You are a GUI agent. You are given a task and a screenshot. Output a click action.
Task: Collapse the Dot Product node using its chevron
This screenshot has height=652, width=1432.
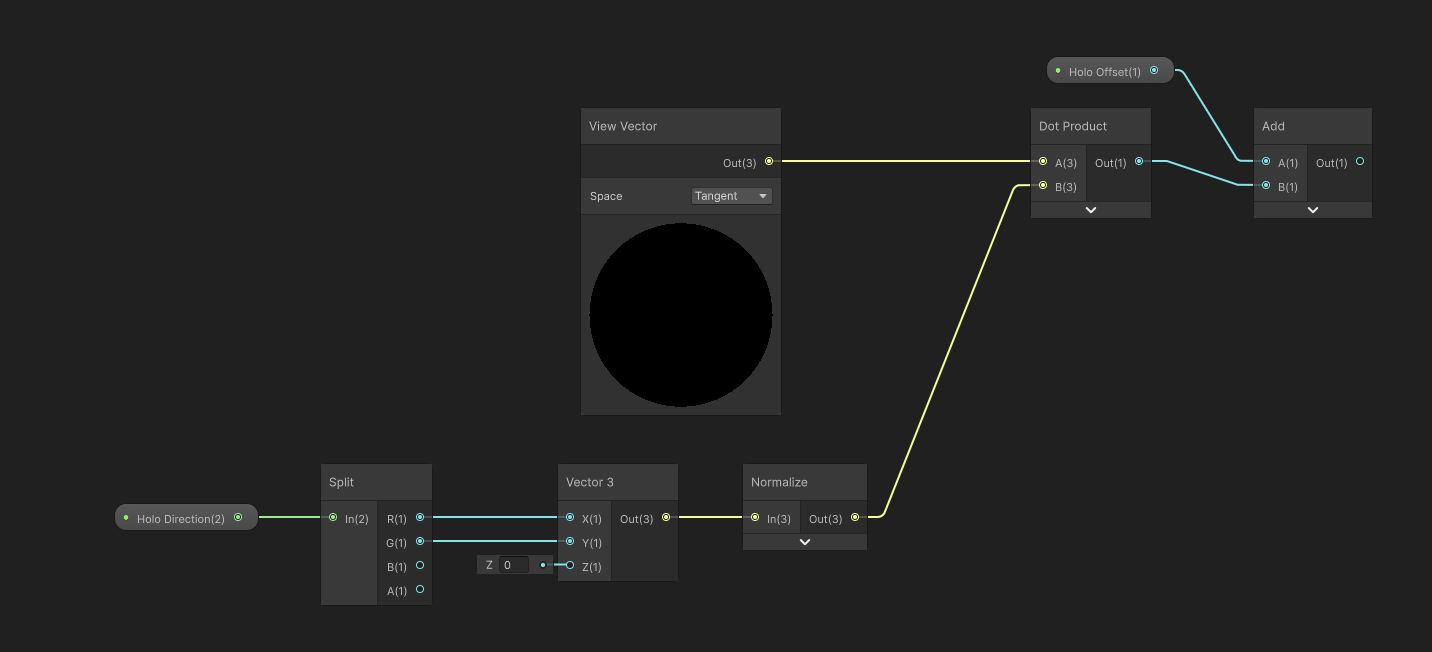tap(1090, 209)
